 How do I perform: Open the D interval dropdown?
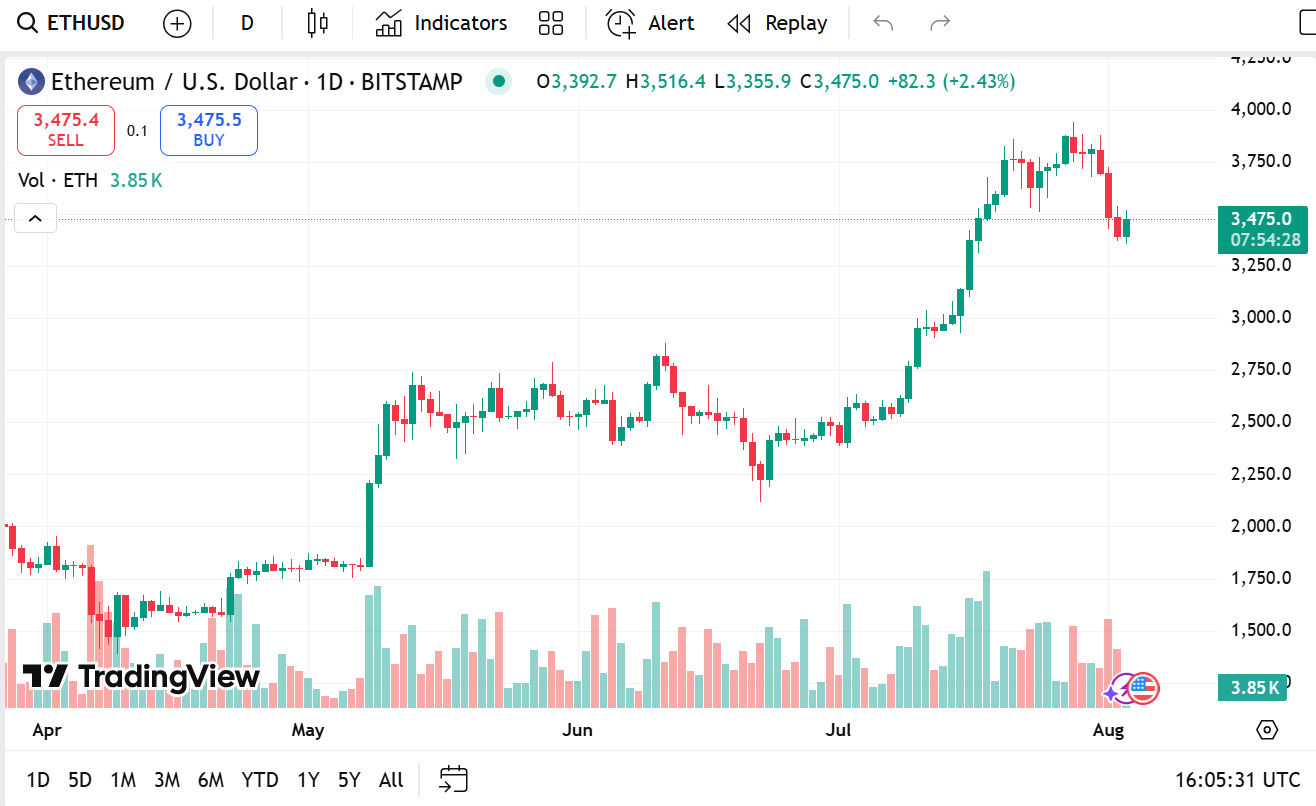pos(247,23)
